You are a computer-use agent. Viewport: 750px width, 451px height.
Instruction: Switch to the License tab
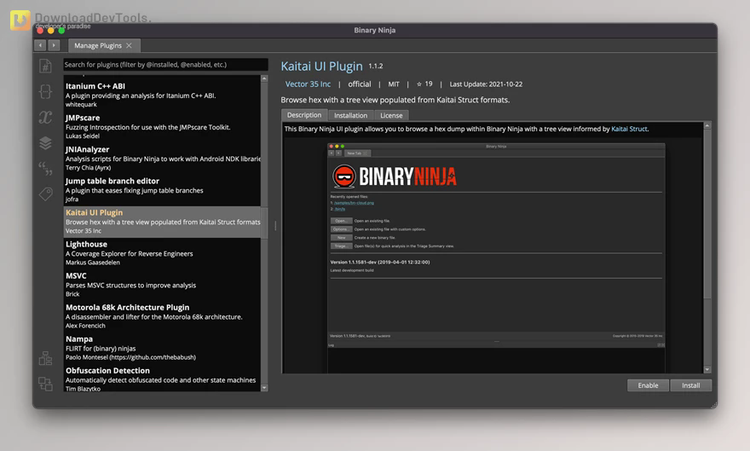pos(391,115)
